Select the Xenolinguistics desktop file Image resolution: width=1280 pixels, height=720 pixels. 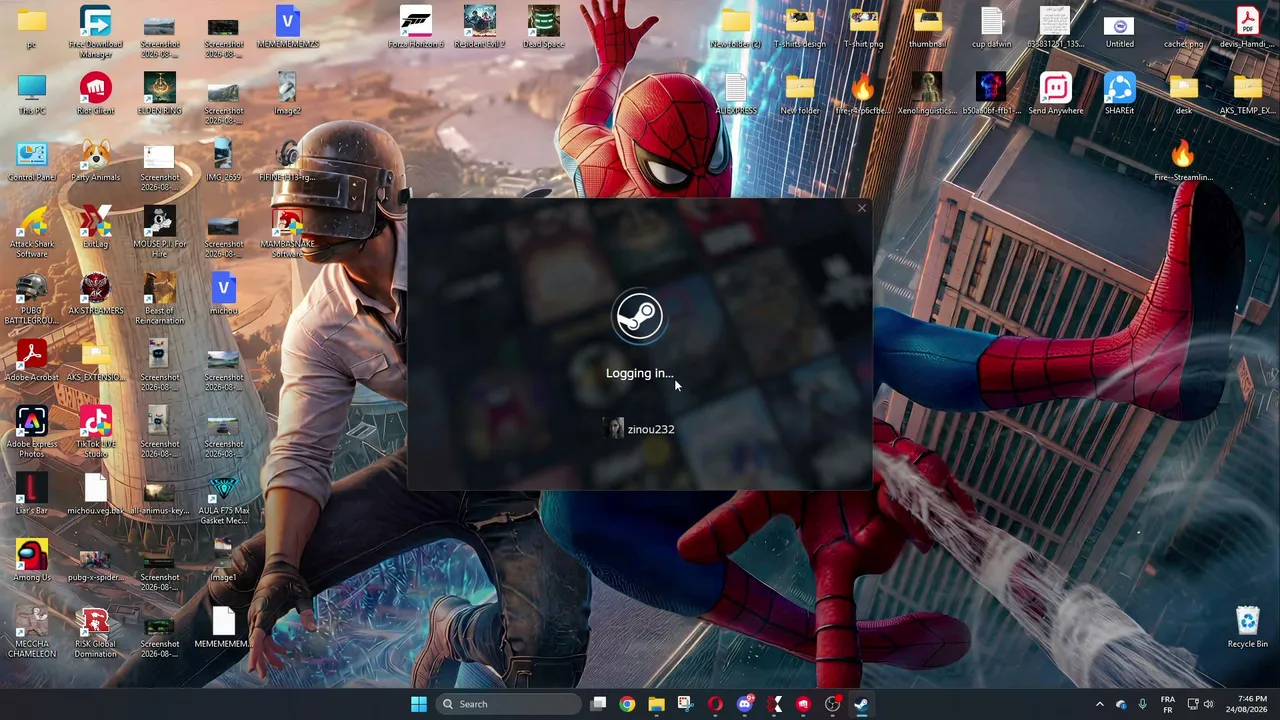click(x=927, y=94)
